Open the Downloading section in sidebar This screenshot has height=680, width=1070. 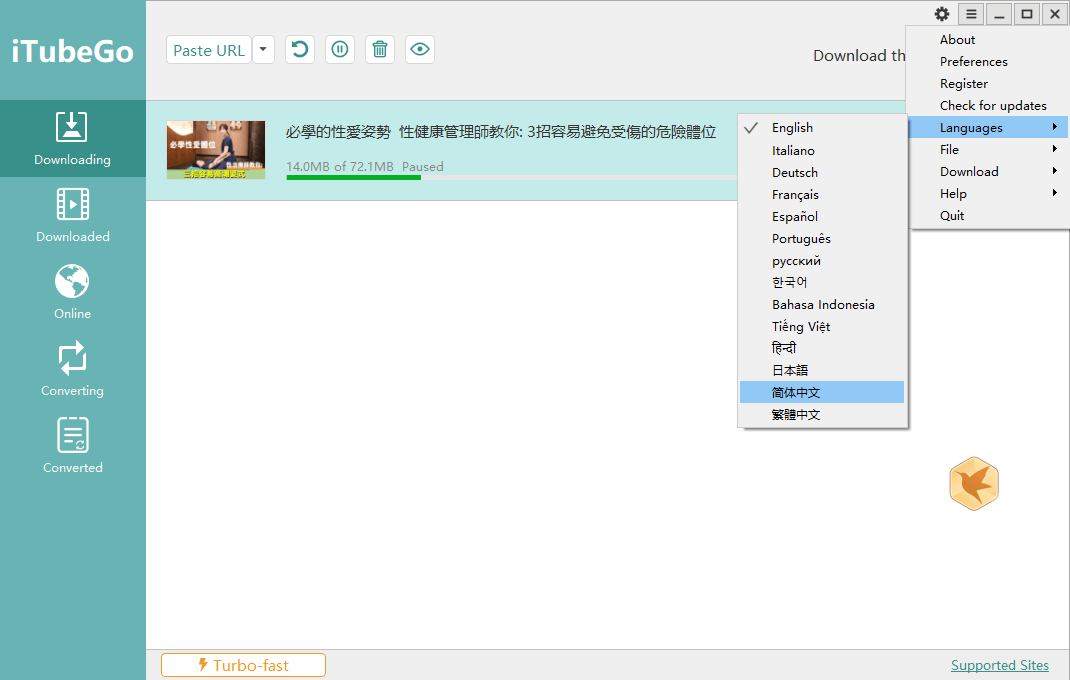pyautogui.click(x=72, y=139)
